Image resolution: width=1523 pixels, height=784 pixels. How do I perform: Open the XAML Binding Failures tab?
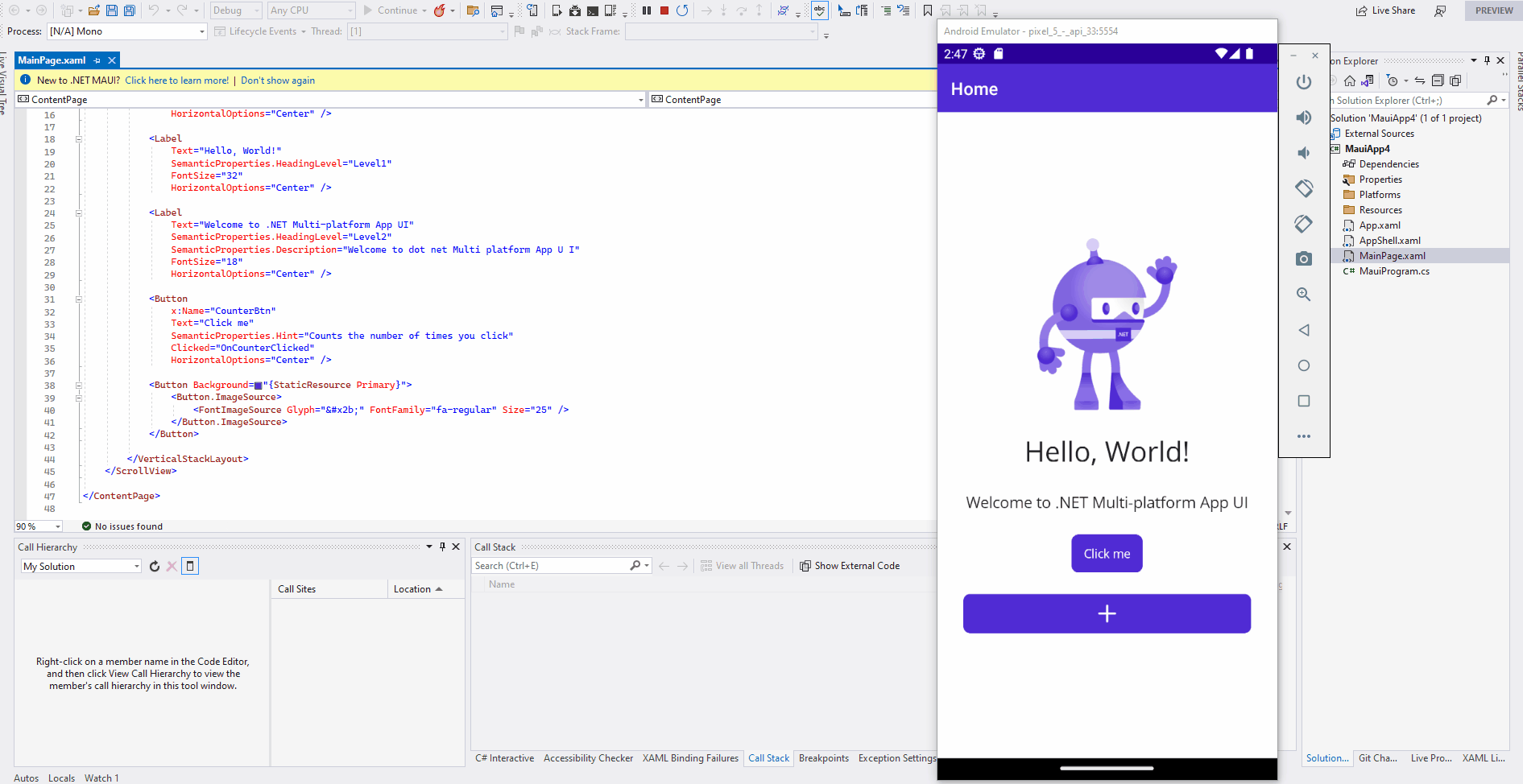tap(690, 757)
